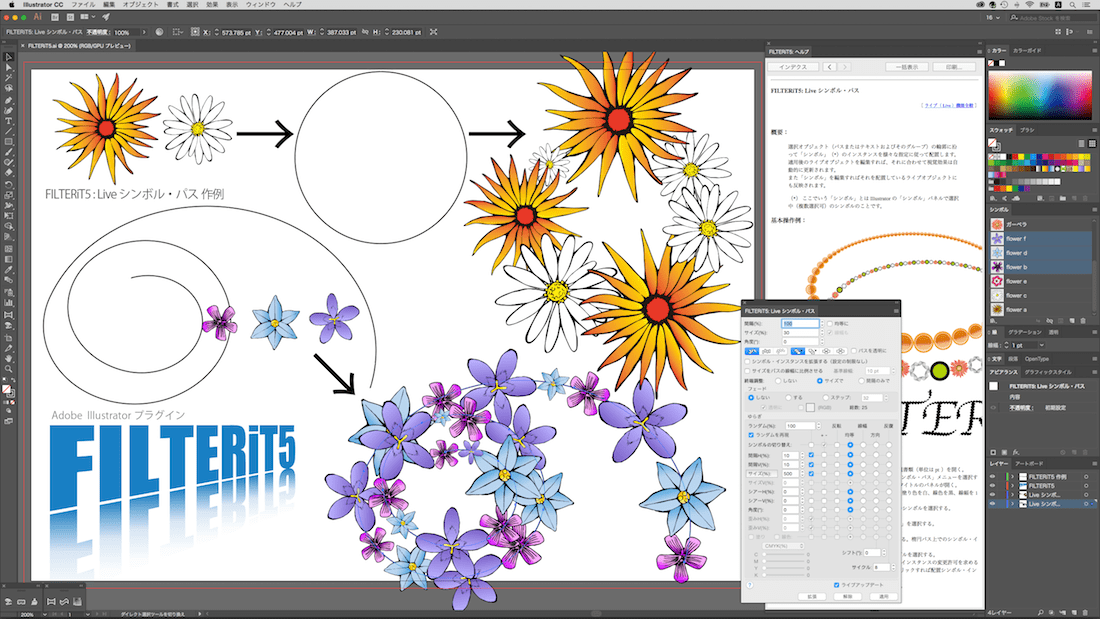Click the 拡張 button in the dialog

coord(812,597)
